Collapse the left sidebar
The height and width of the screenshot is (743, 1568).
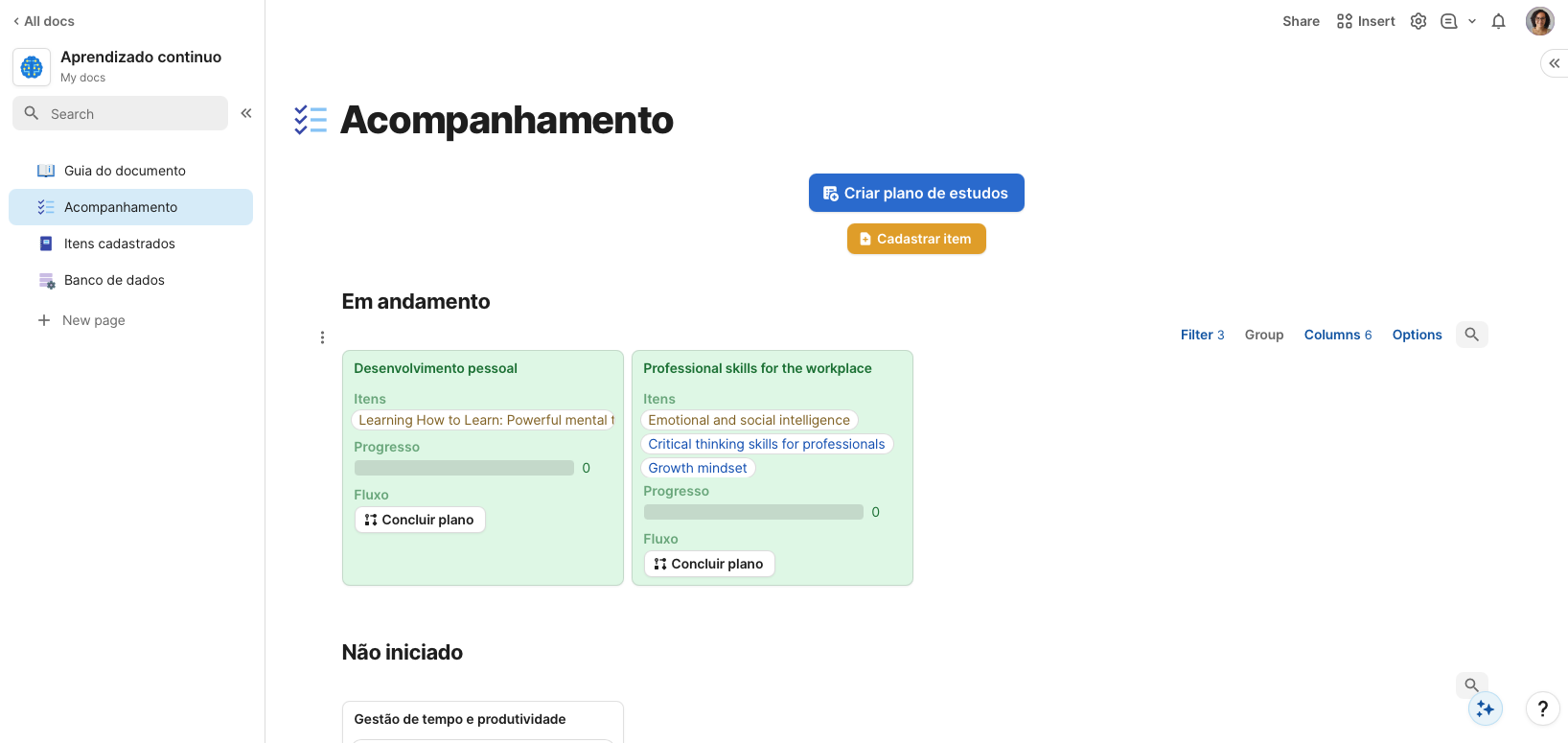point(246,112)
